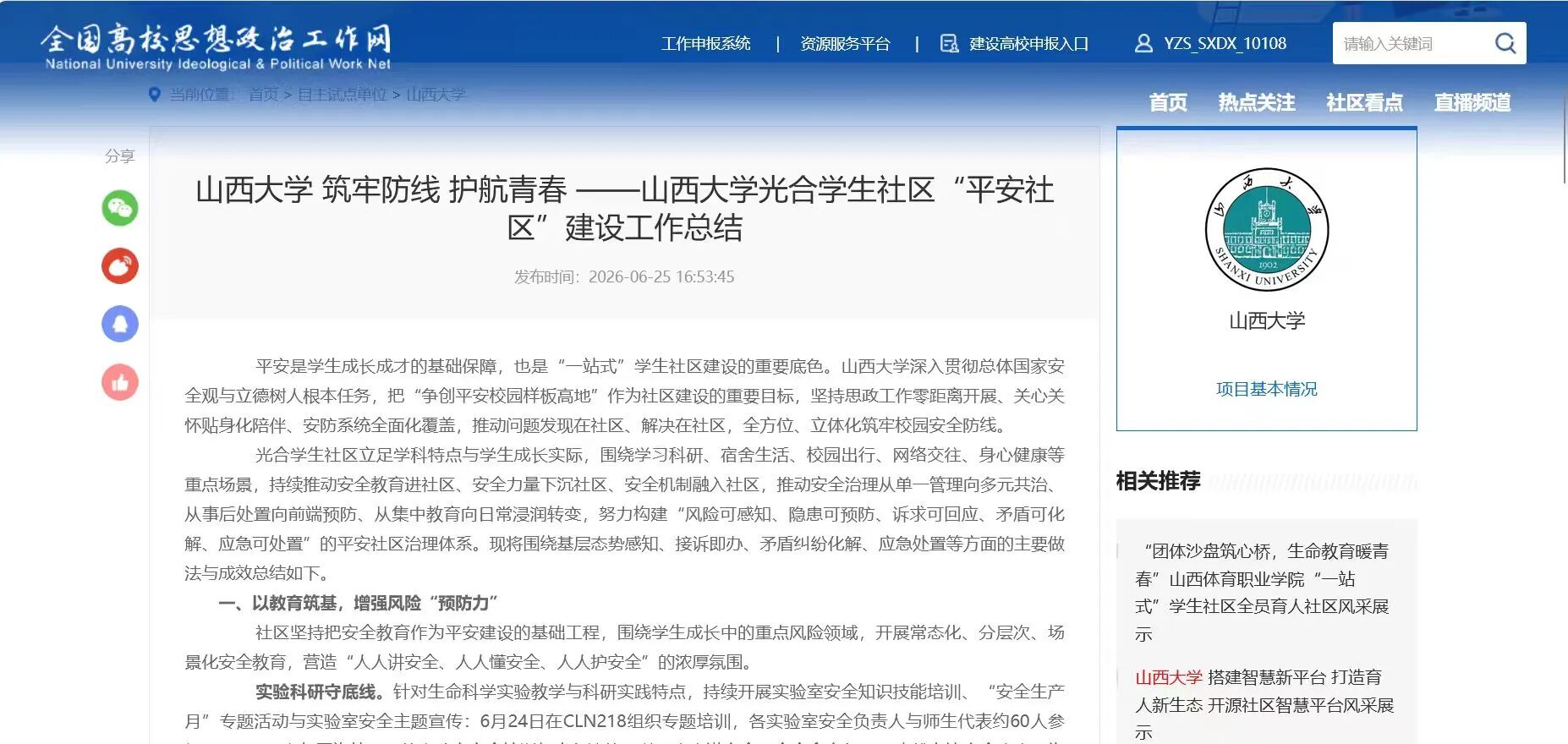Open recommended article 搭建智慧新平台
Screen dimensions: 1568x744
1264,704
